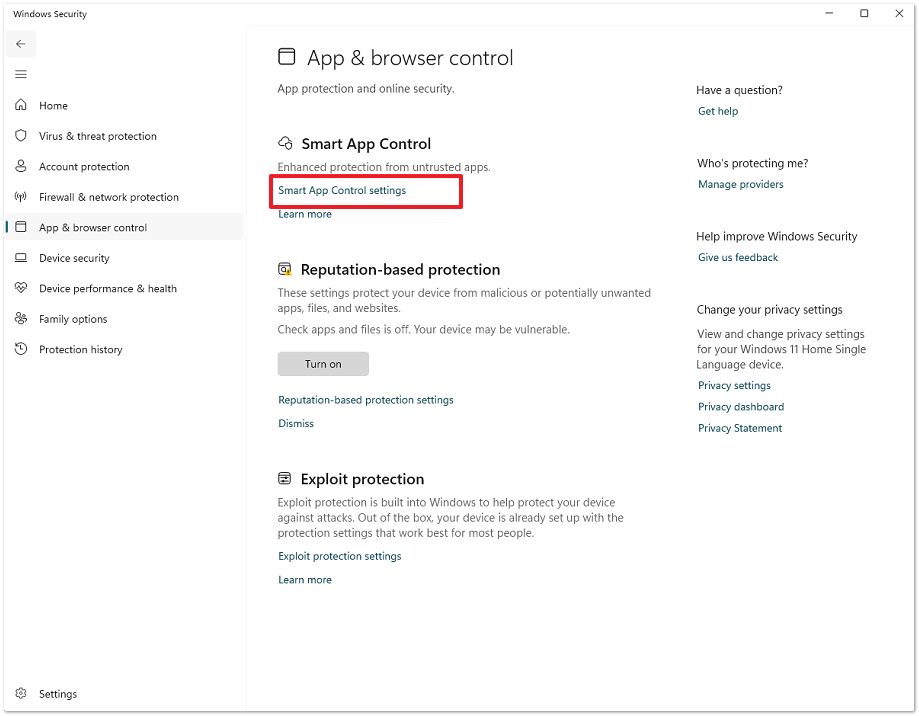Viewport: 919px width, 716px height.
Task: Click the Account protection person icon
Action: point(21,166)
